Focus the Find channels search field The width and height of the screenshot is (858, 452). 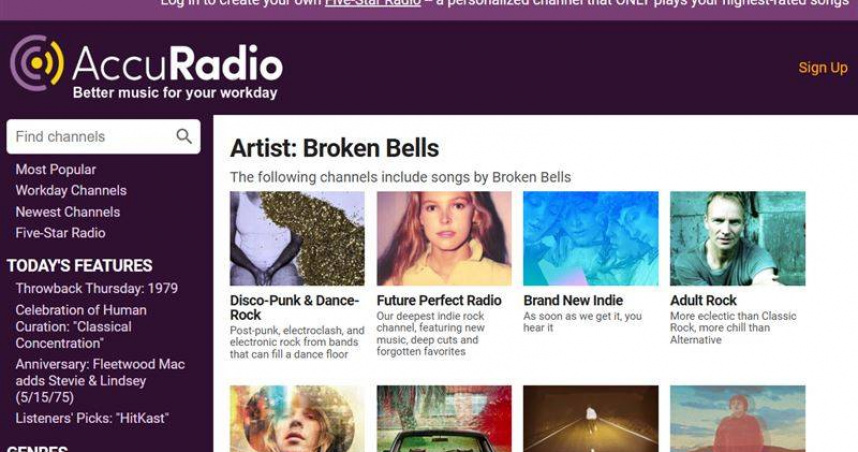coord(103,136)
